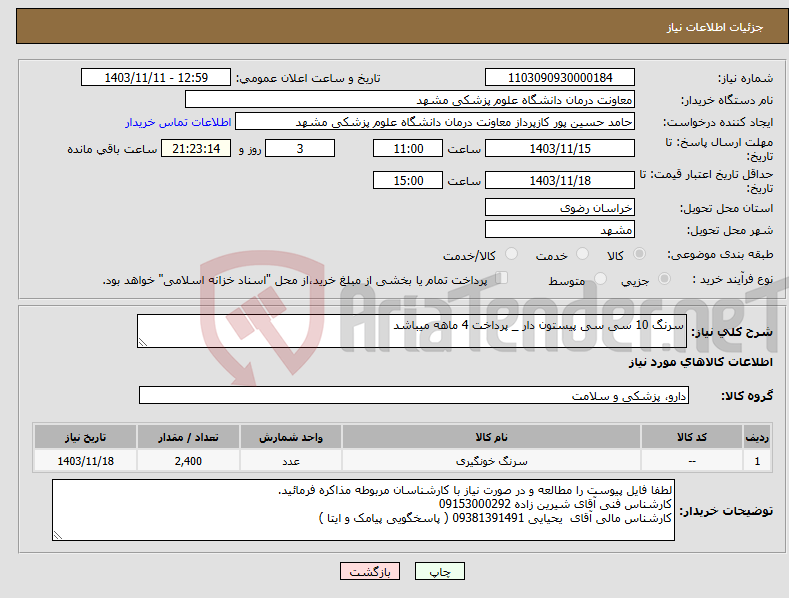The width and height of the screenshot is (789, 598).
Task: Click the چاپ print button
Action: 440,571
